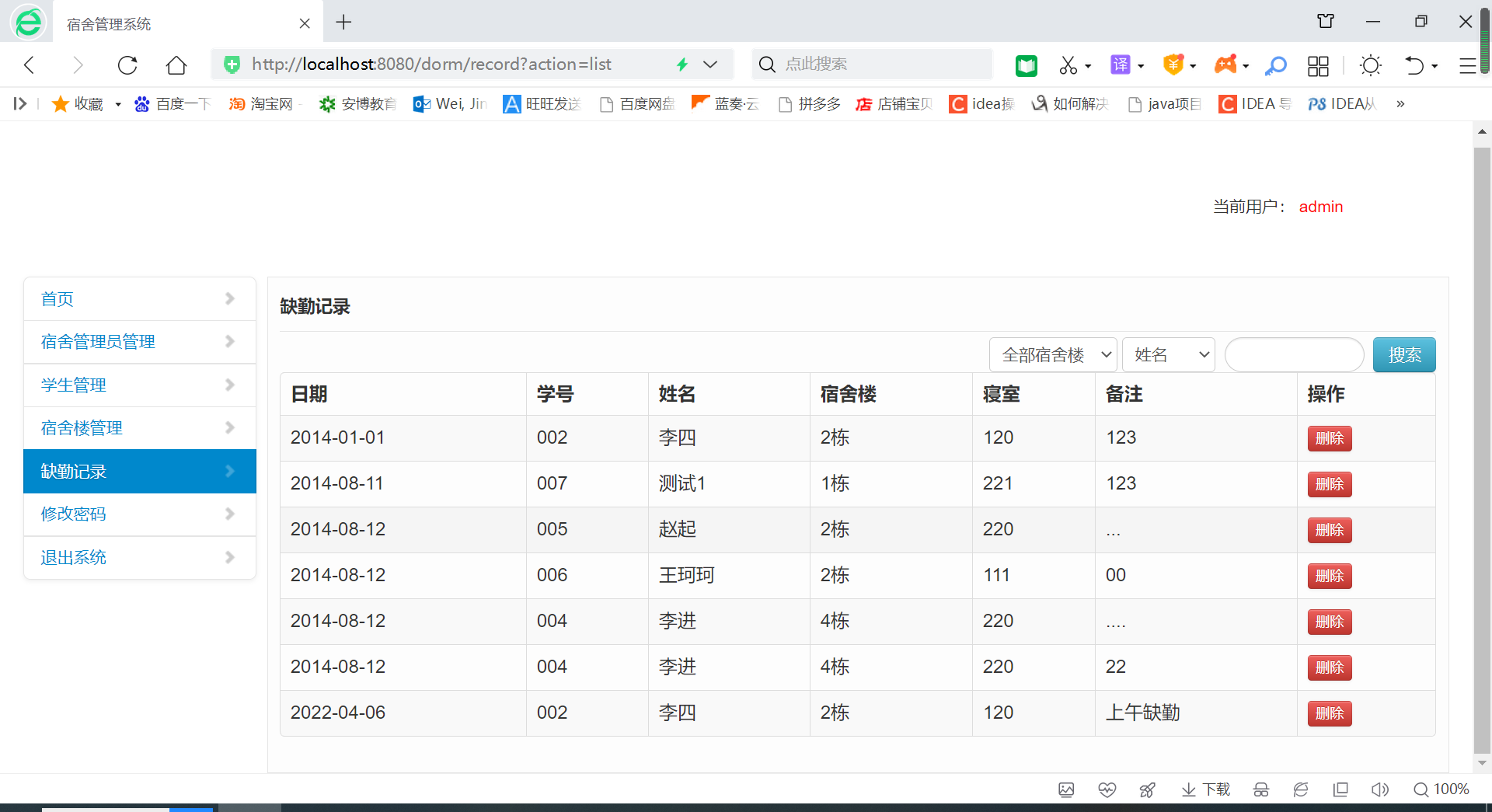Open the extensions grid icon

(1318, 65)
